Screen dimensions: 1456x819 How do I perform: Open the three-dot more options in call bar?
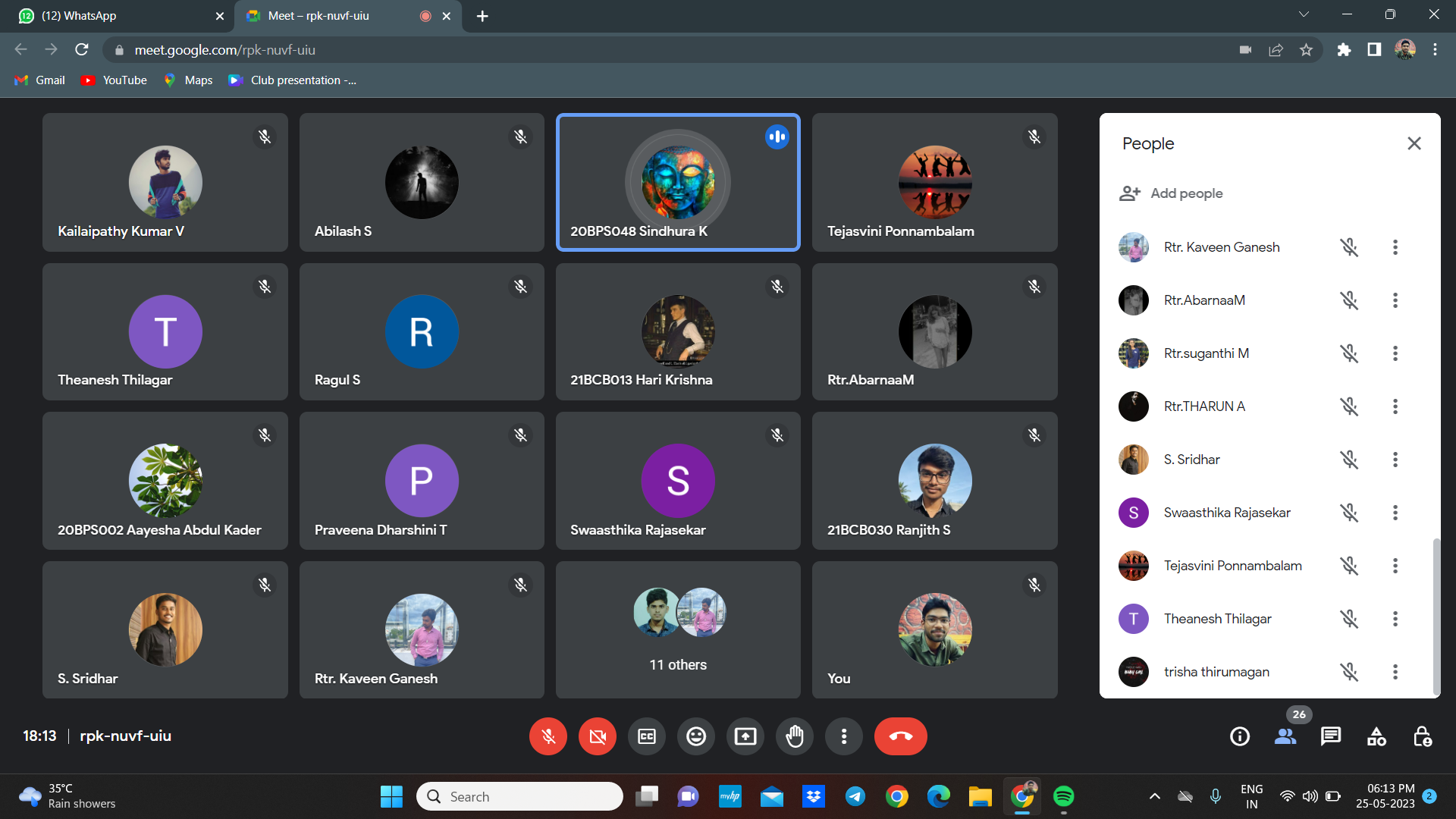(844, 736)
